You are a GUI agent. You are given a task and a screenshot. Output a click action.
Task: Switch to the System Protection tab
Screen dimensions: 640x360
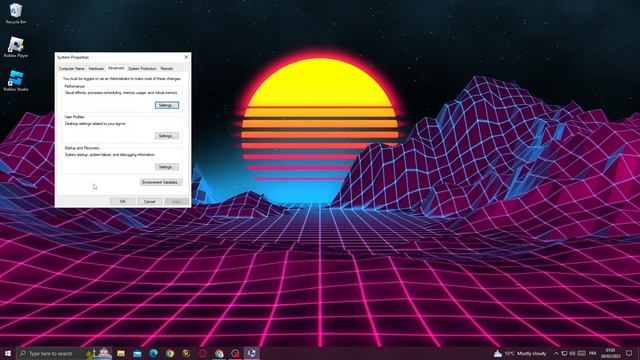click(x=142, y=69)
